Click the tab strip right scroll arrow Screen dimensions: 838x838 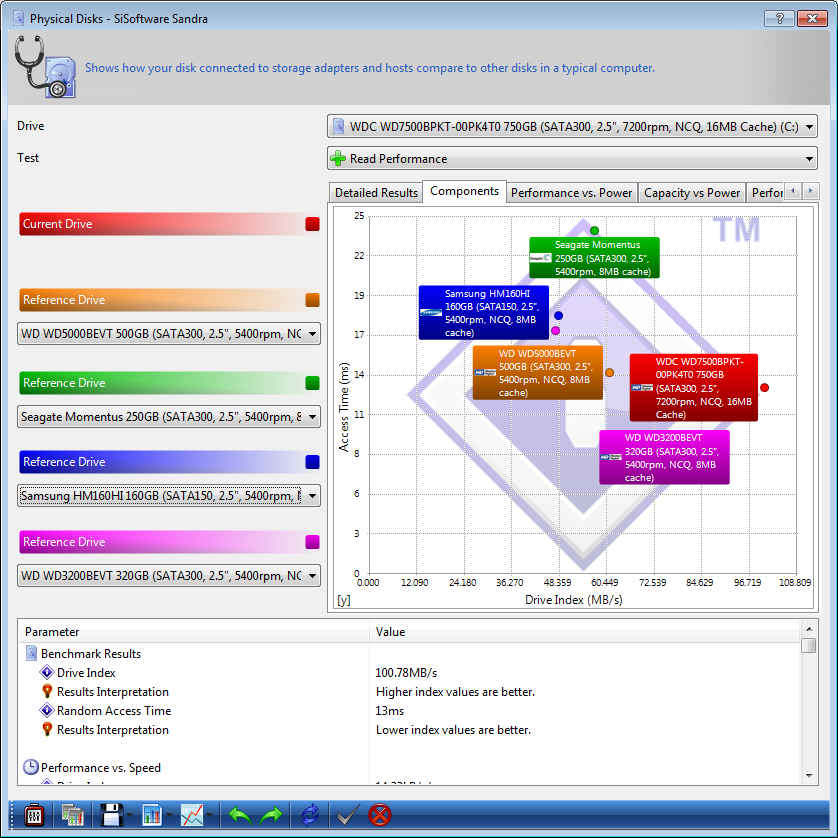[811, 191]
